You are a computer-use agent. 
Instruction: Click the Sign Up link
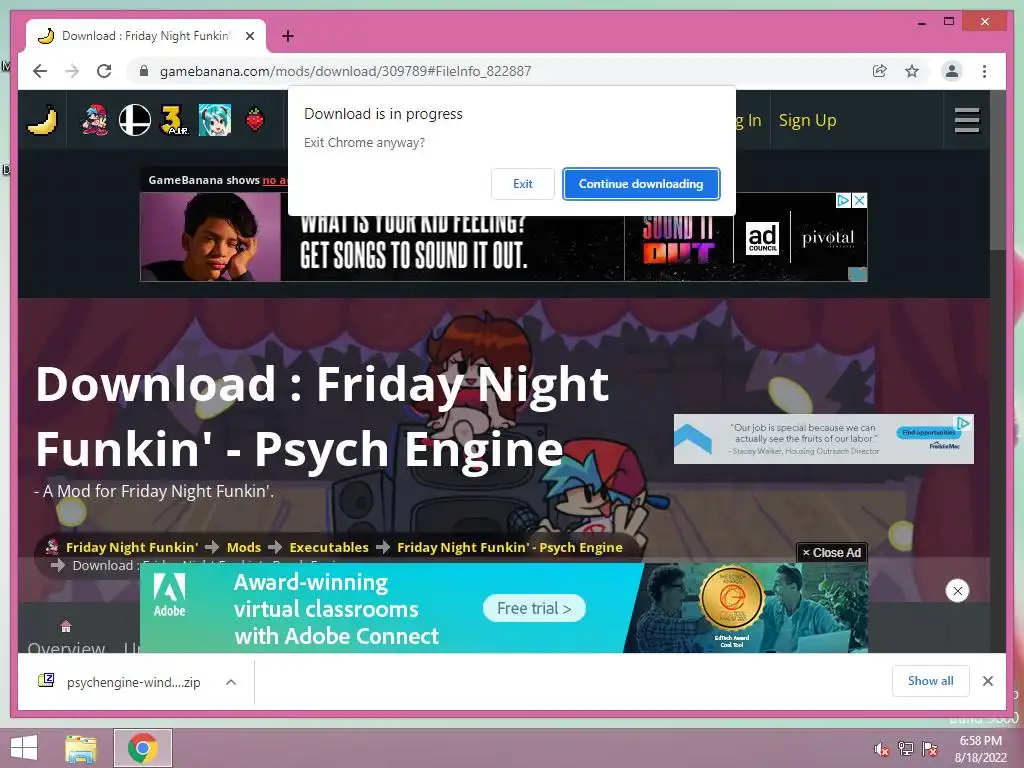pos(807,120)
